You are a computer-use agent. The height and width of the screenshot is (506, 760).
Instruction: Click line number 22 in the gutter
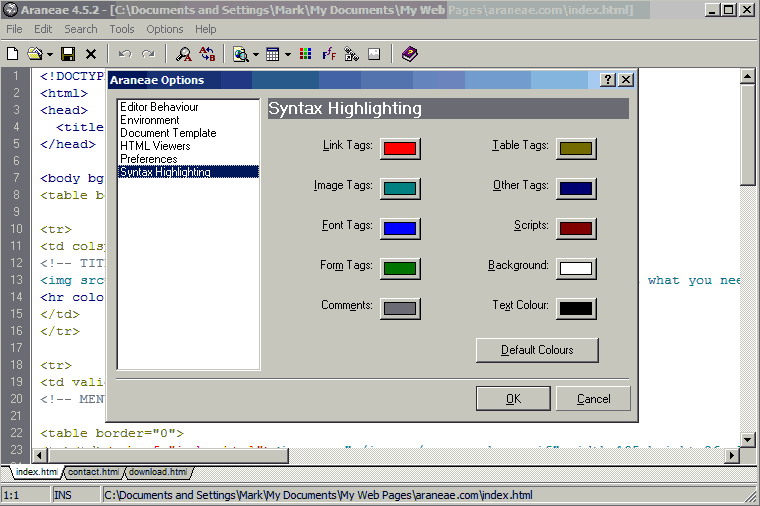pyautogui.click(x=16, y=432)
